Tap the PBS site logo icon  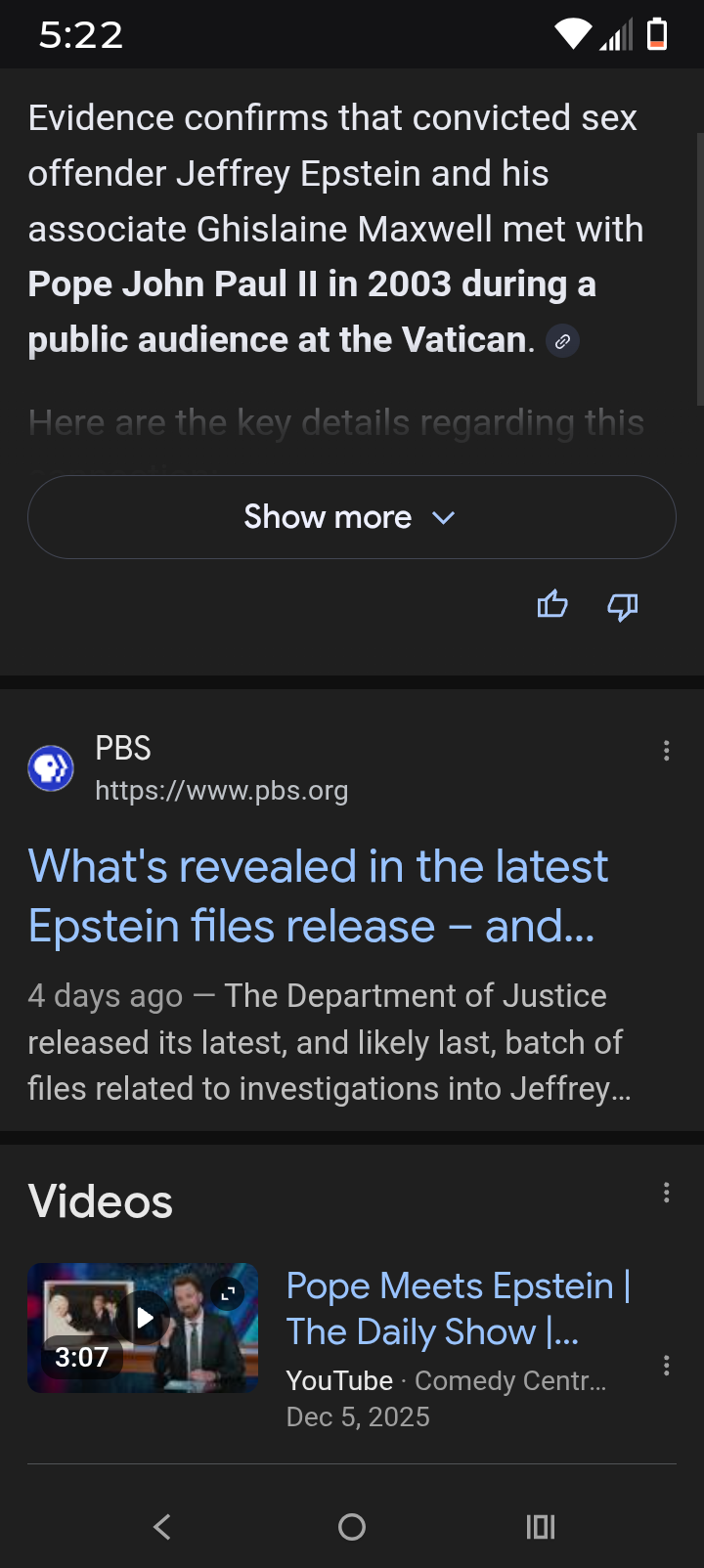(51, 768)
